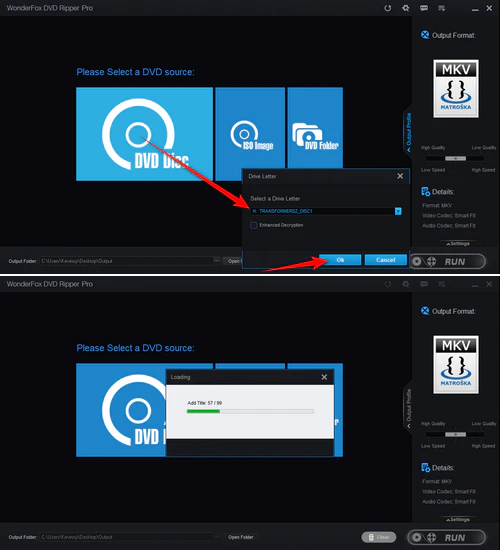Click the DVD Disc source tile in top window

click(x=144, y=134)
